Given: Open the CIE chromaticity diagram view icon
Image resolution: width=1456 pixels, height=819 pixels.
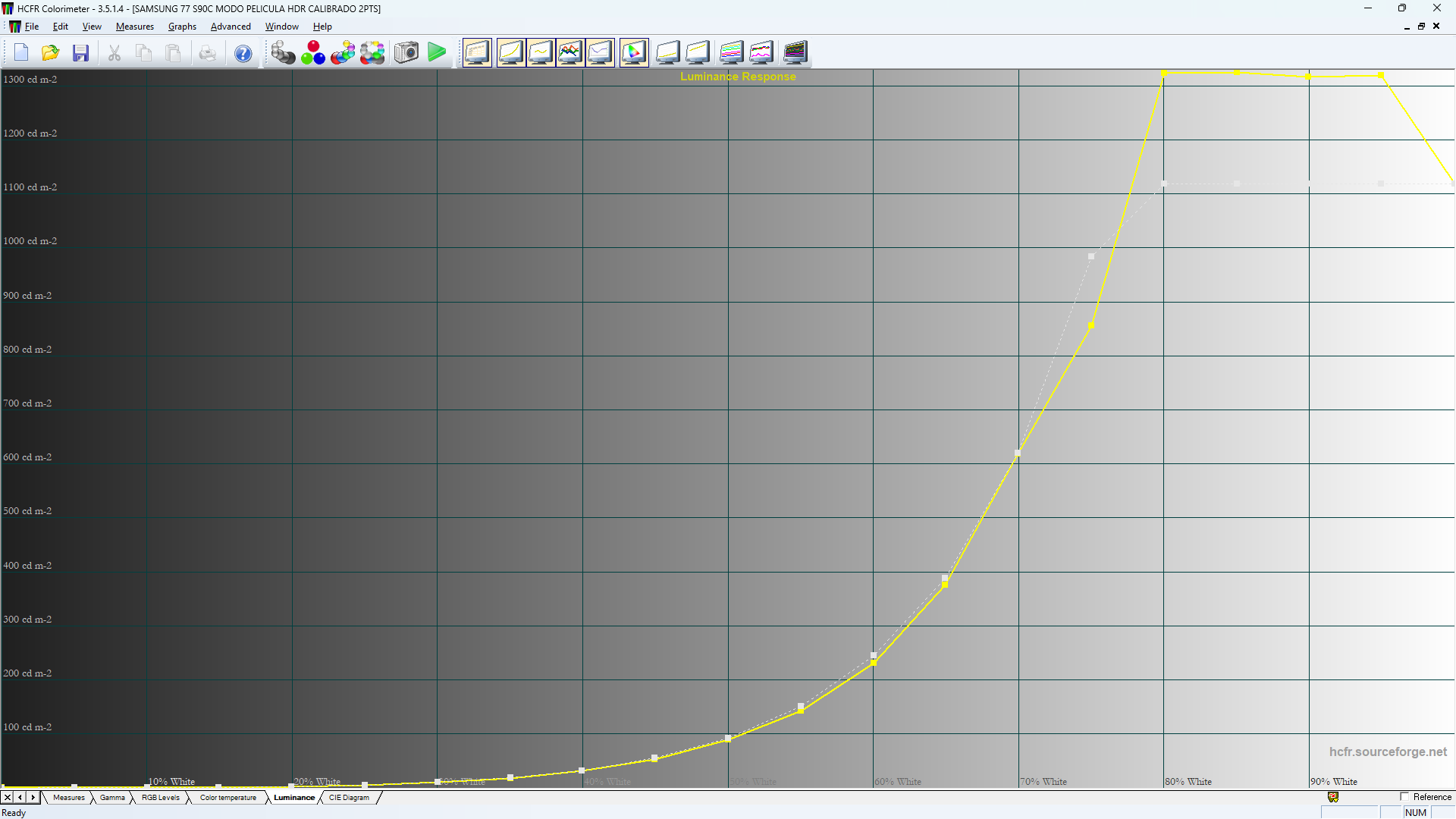Looking at the screenshot, I should point(634,52).
